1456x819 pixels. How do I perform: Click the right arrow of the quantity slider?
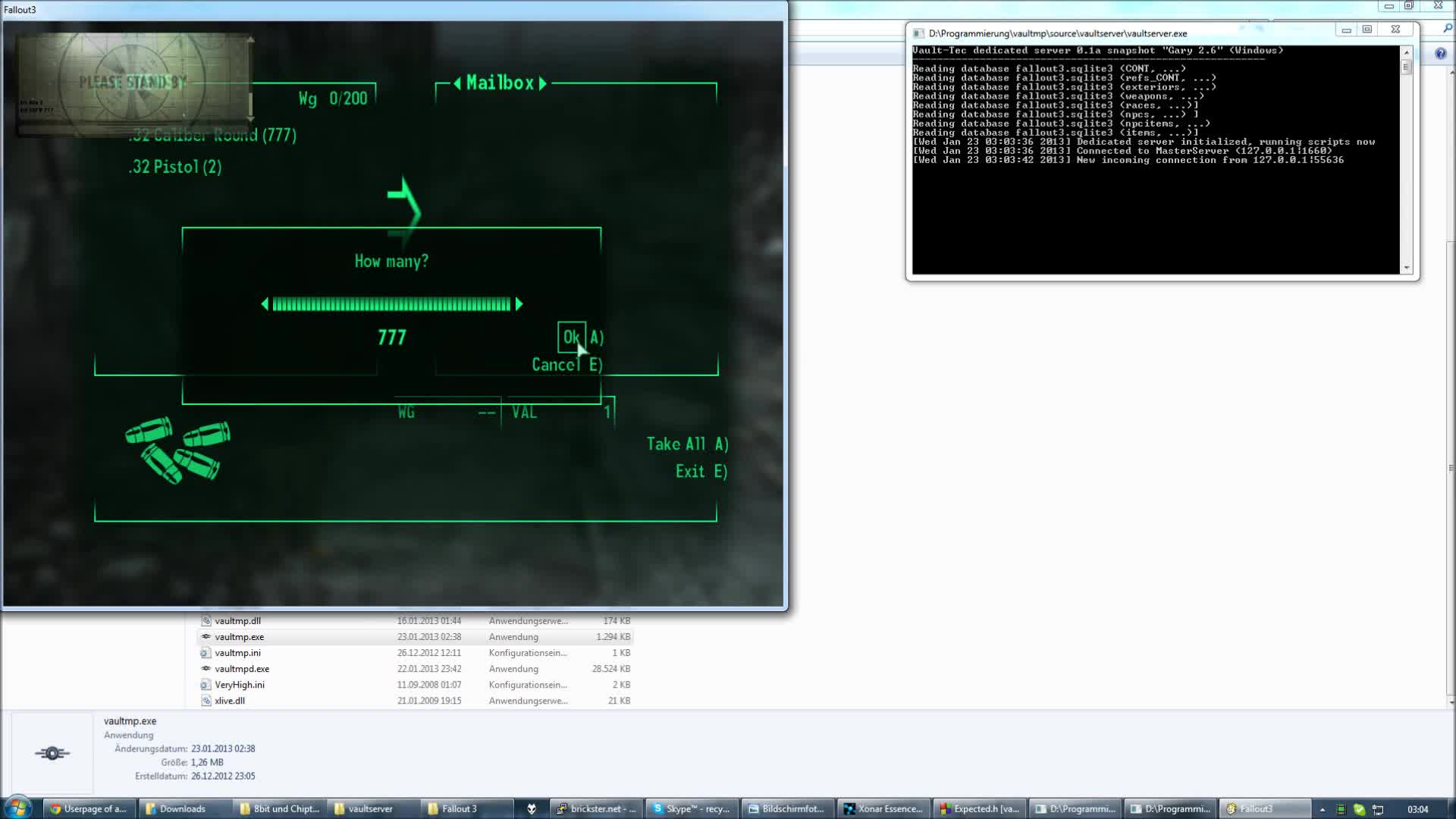pyautogui.click(x=519, y=304)
